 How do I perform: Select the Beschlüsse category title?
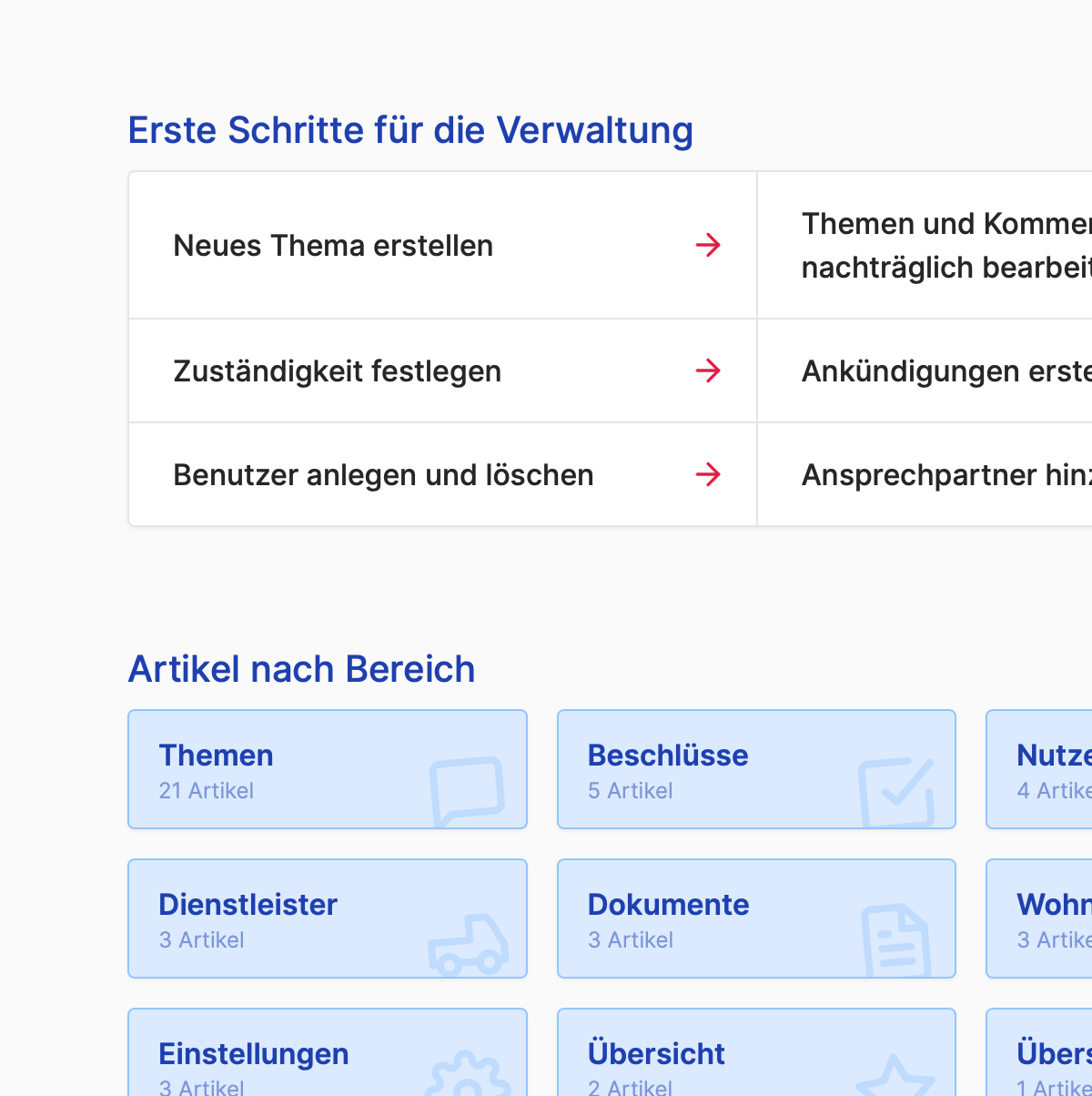tap(668, 756)
